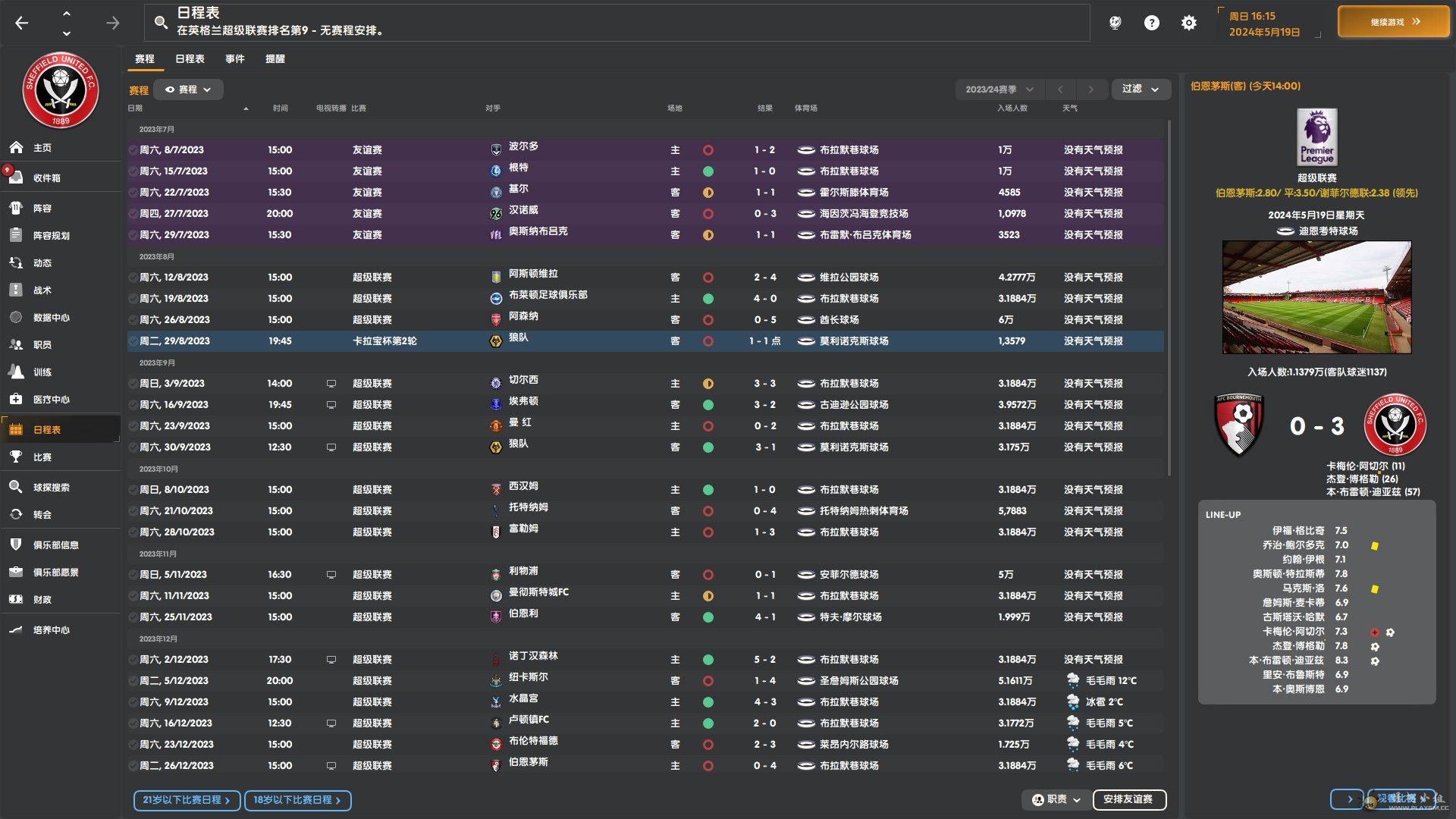Image resolution: width=1456 pixels, height=819 pixels.
Task: Switch to the 事件 tab
Action: 235,59
